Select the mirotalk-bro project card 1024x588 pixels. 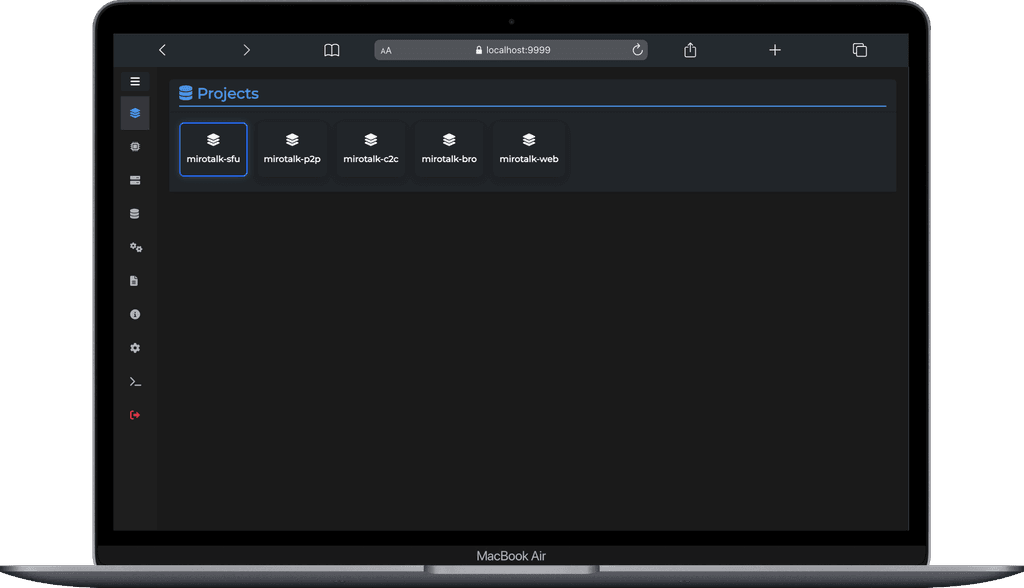(449, 149)
